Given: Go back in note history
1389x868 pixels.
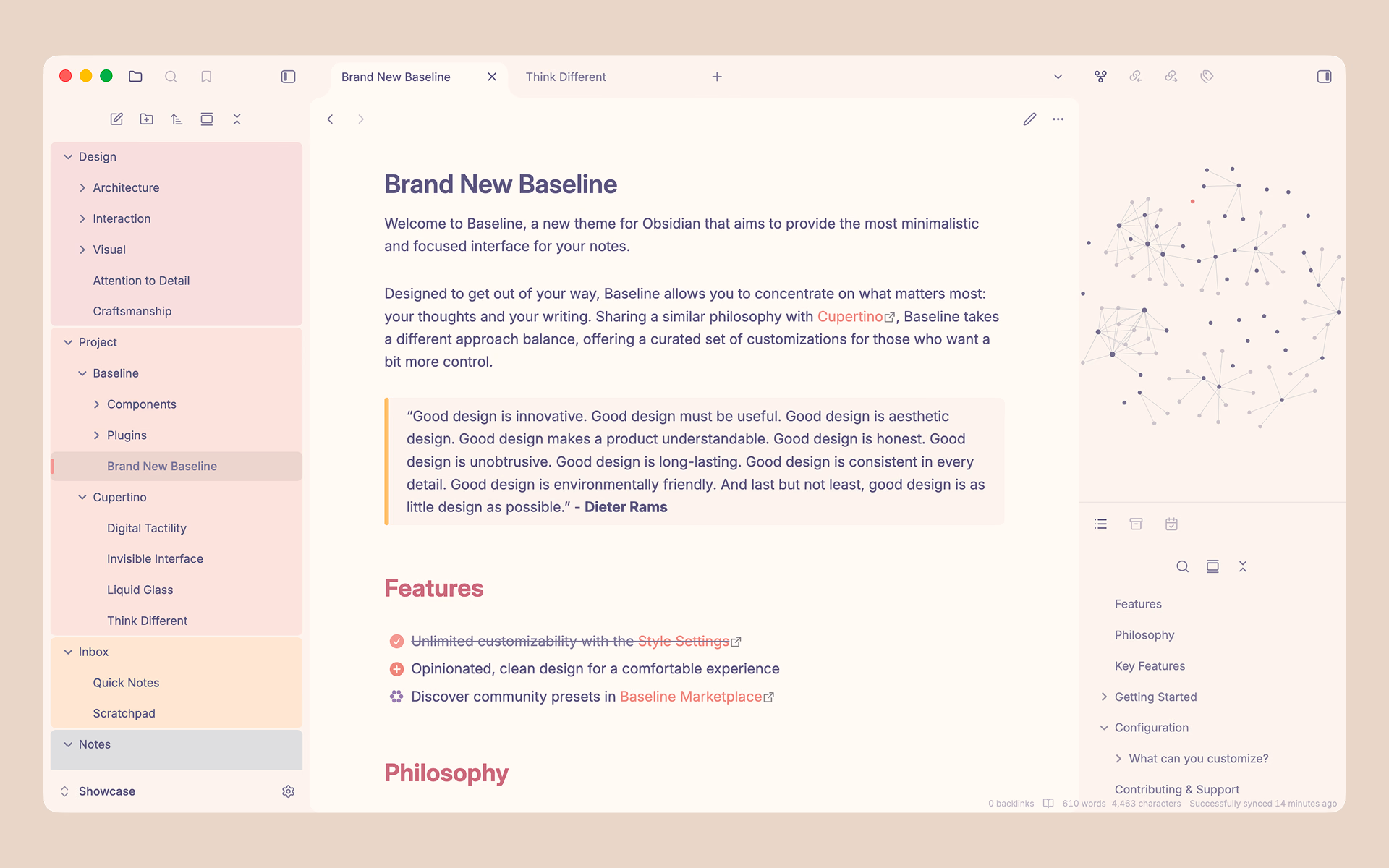Looking at the screenshot, I should coord(330,119).
